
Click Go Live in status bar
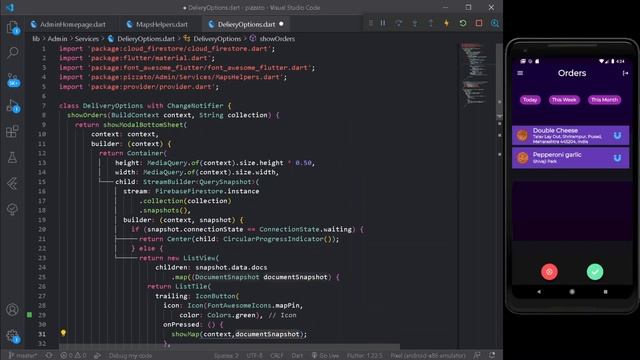325,356
